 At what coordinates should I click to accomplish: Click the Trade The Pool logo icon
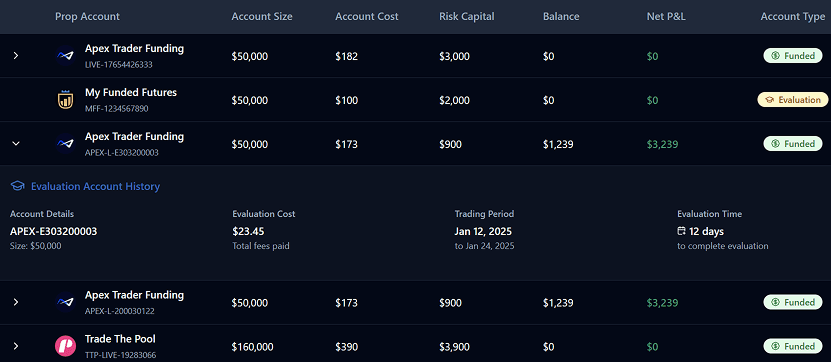point(65,346)
